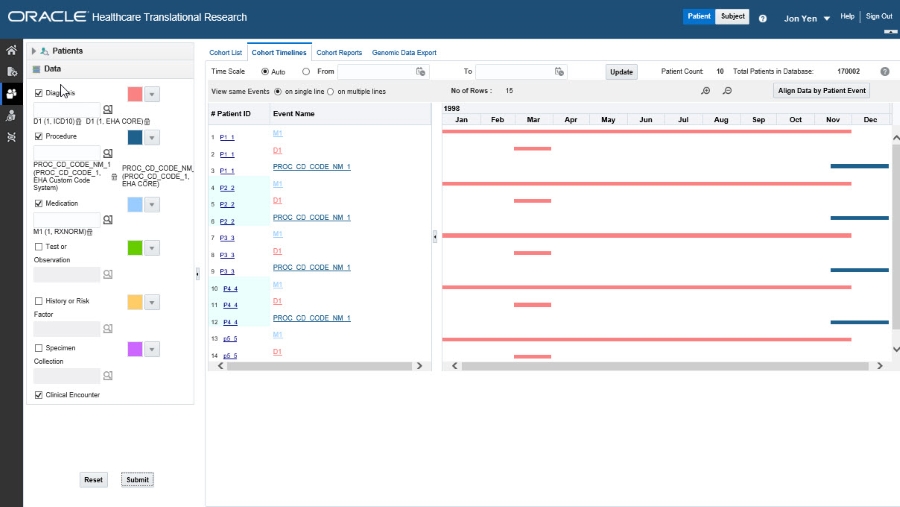Viewport: 900px width, 507px height.
Task: Switch to Subject mode
Action: [x=732, y=17]
